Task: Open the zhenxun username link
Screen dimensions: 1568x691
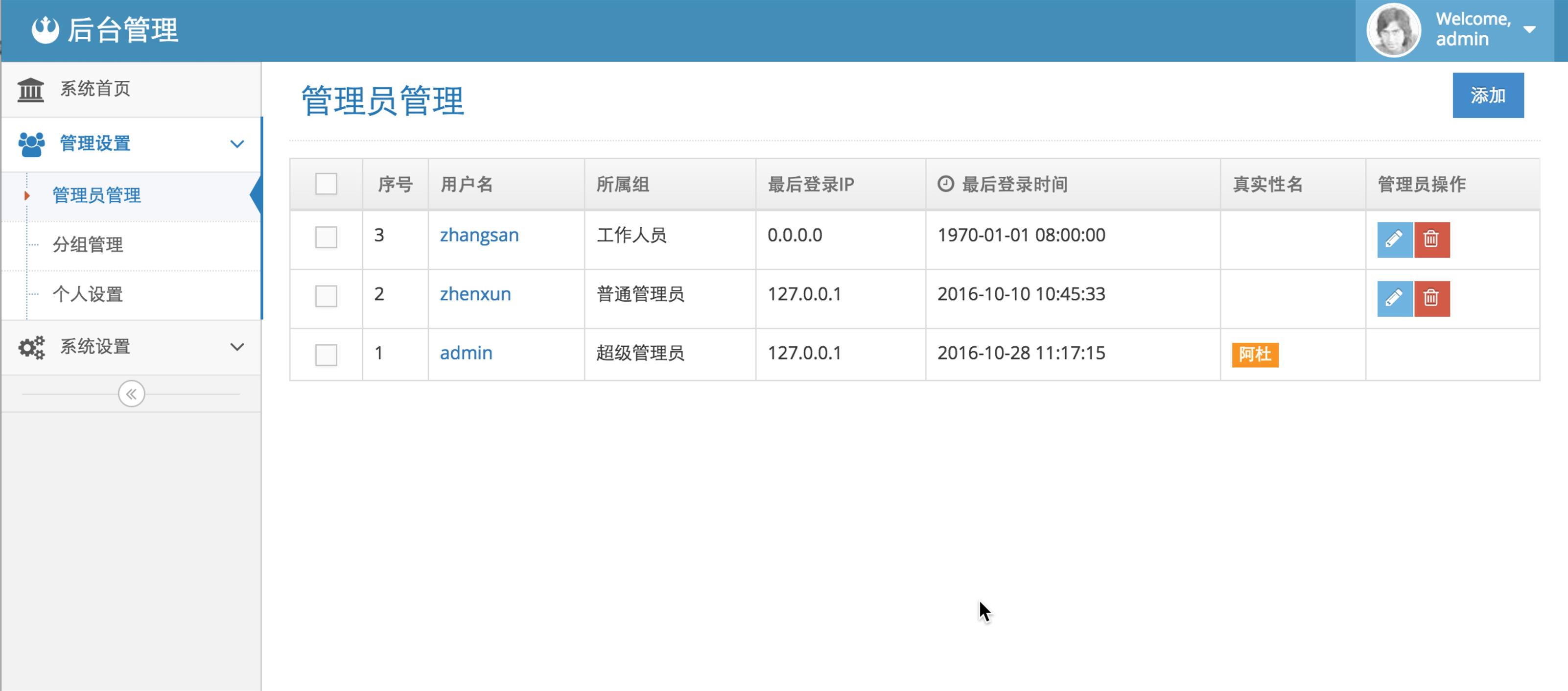Action: 475,294
